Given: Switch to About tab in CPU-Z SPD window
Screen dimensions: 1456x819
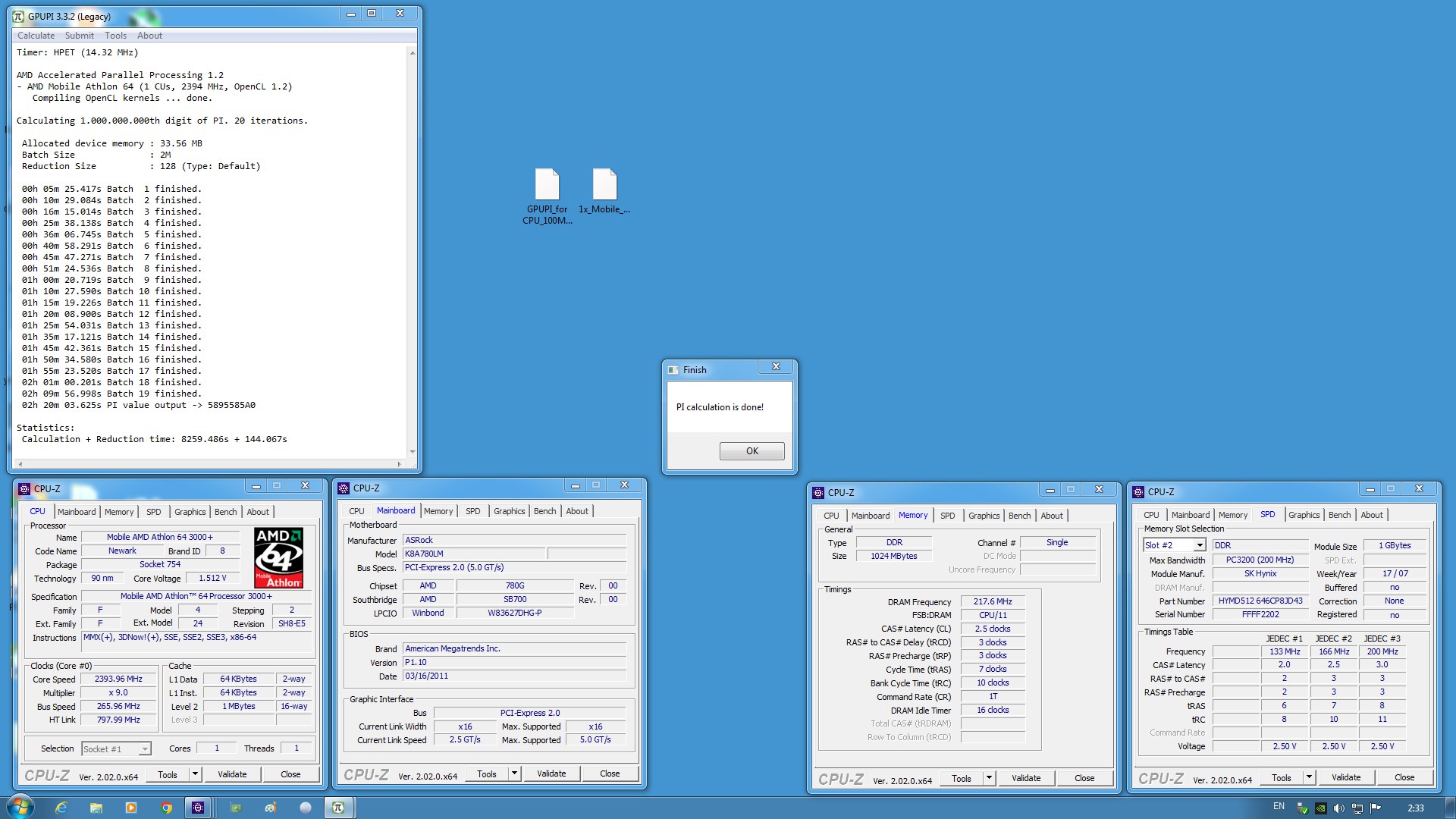Looking at the screenshot, I should point(1372,515).
